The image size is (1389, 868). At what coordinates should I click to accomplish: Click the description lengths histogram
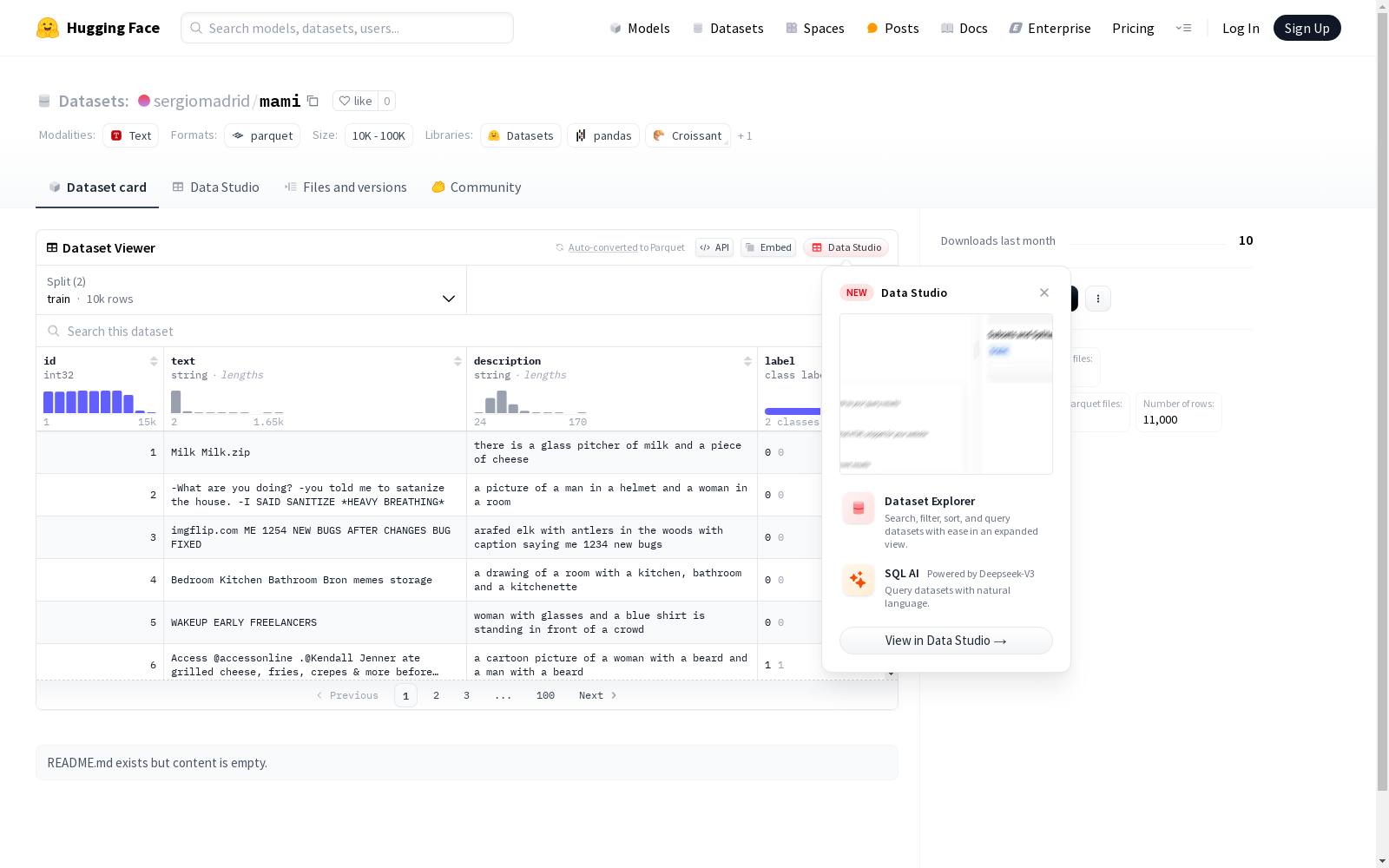coord(530,401)
